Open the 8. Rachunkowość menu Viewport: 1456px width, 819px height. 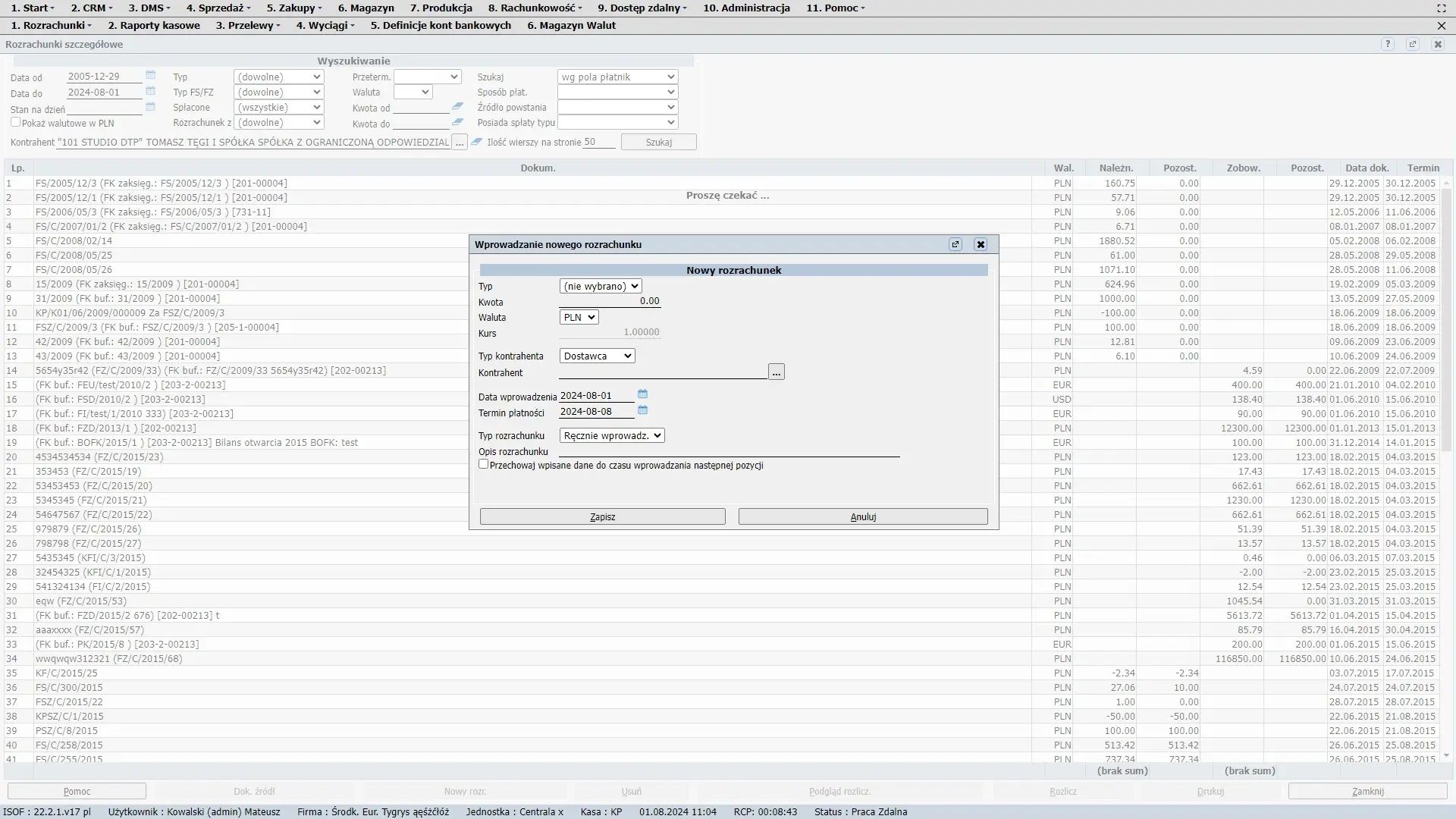[535, 8]
